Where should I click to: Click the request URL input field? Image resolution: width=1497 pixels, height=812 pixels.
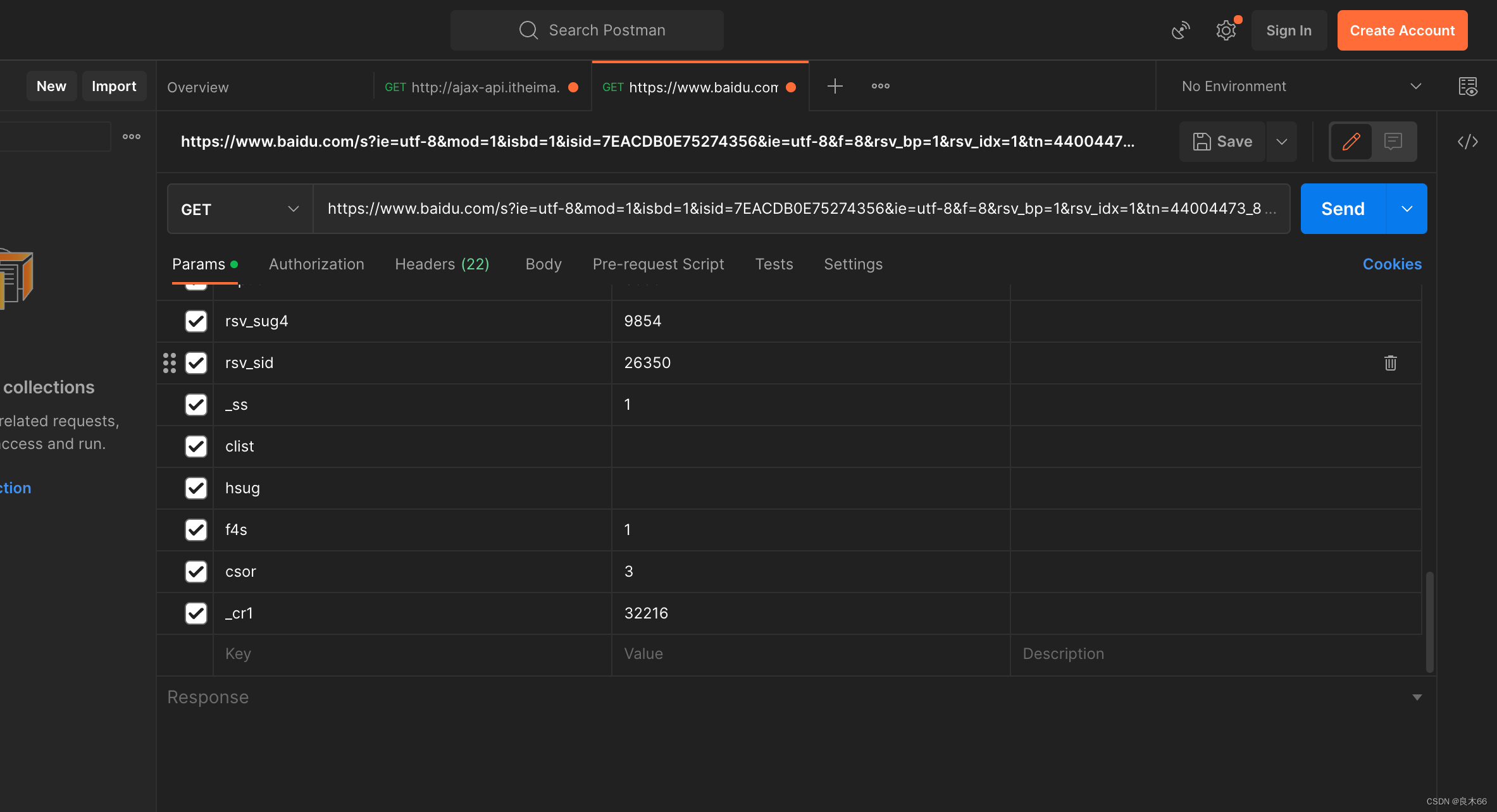coord(802,209)
